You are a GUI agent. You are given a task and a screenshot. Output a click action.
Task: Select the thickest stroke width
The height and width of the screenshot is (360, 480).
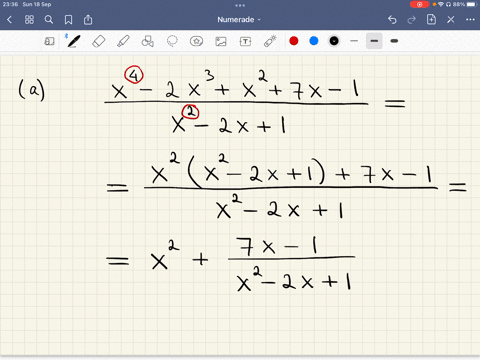tap(394, 41)
